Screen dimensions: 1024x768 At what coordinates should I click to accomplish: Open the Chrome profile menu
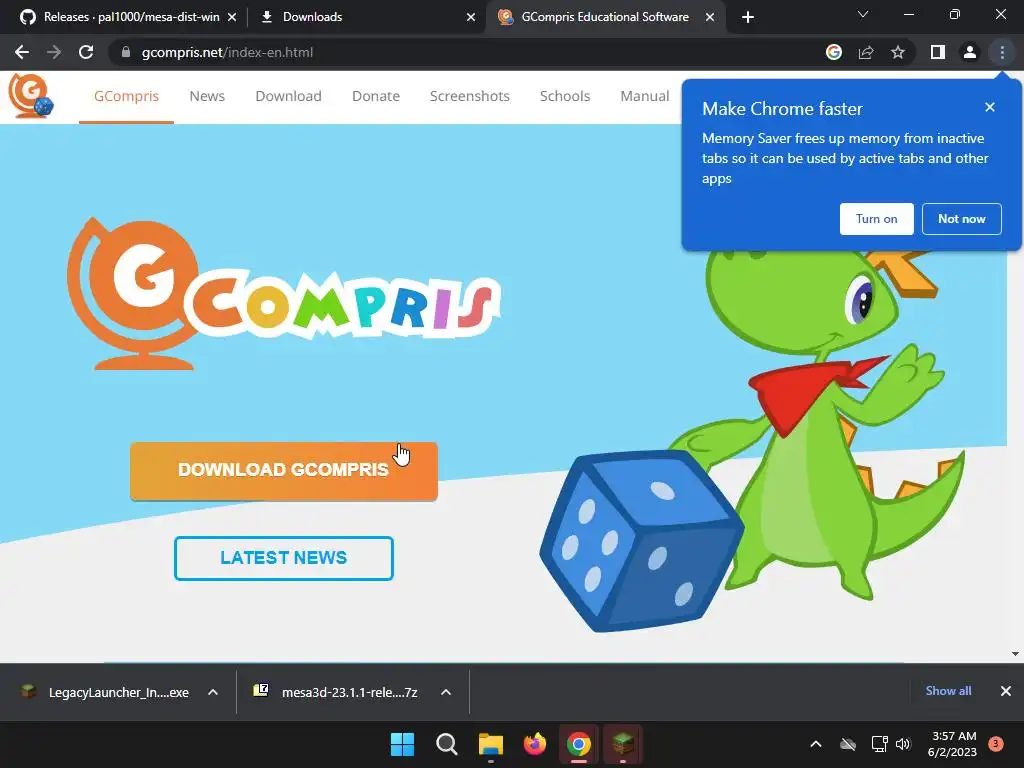(970, 52)
